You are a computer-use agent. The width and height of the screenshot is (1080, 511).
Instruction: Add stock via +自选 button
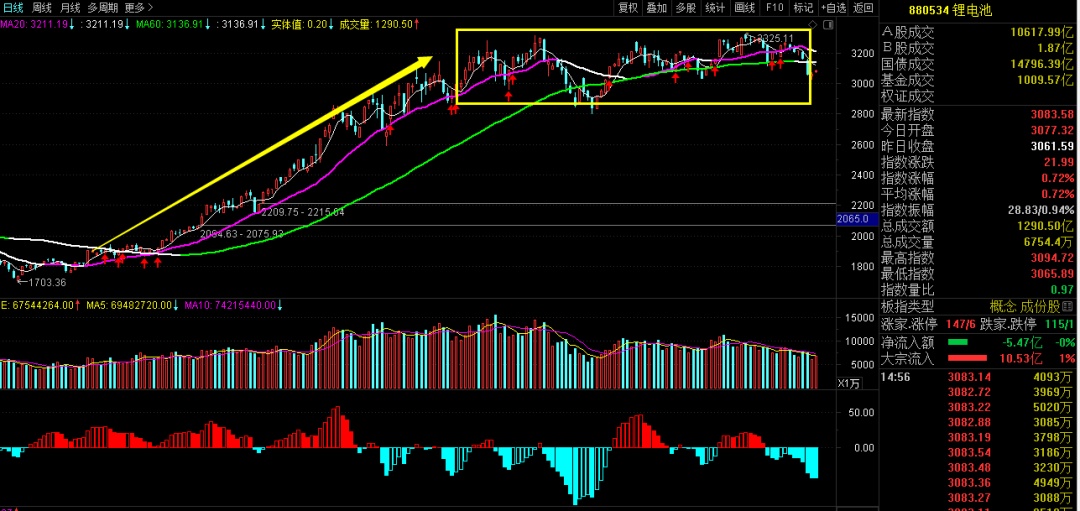coord(832,7)
